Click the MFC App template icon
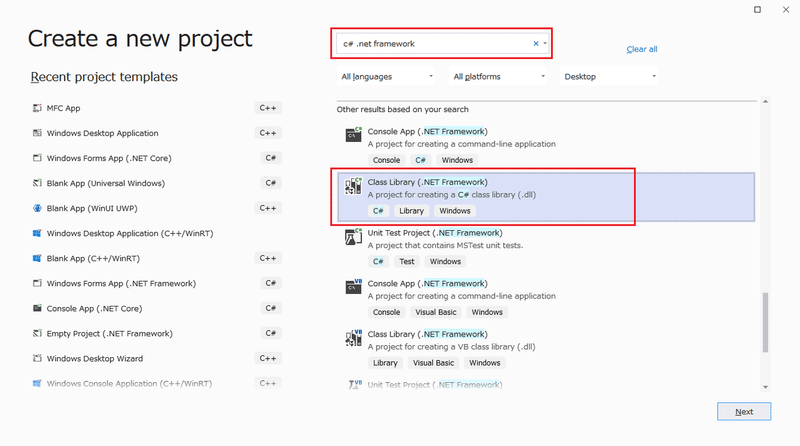 [x=37, y=108]
